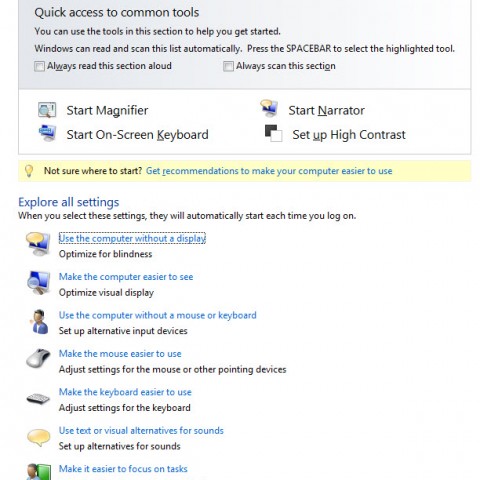Click the keyboard icon in settings list
Screen dimensions: 480x480
38,398
